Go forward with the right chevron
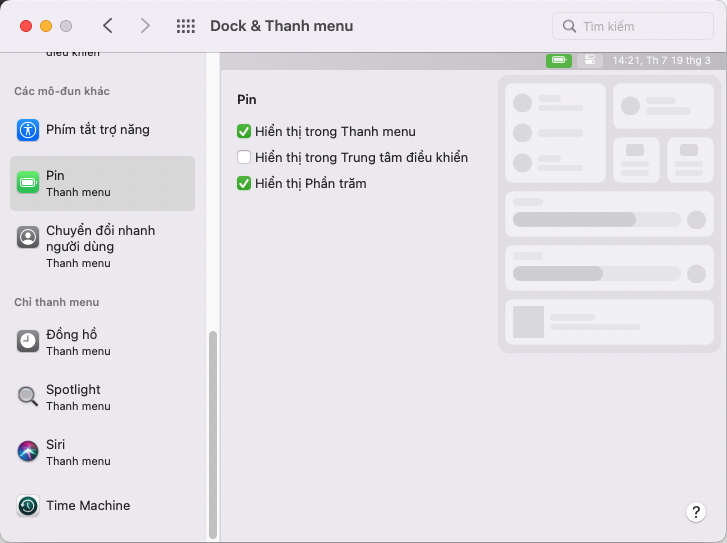727x543 pixels. coord(145,26)
